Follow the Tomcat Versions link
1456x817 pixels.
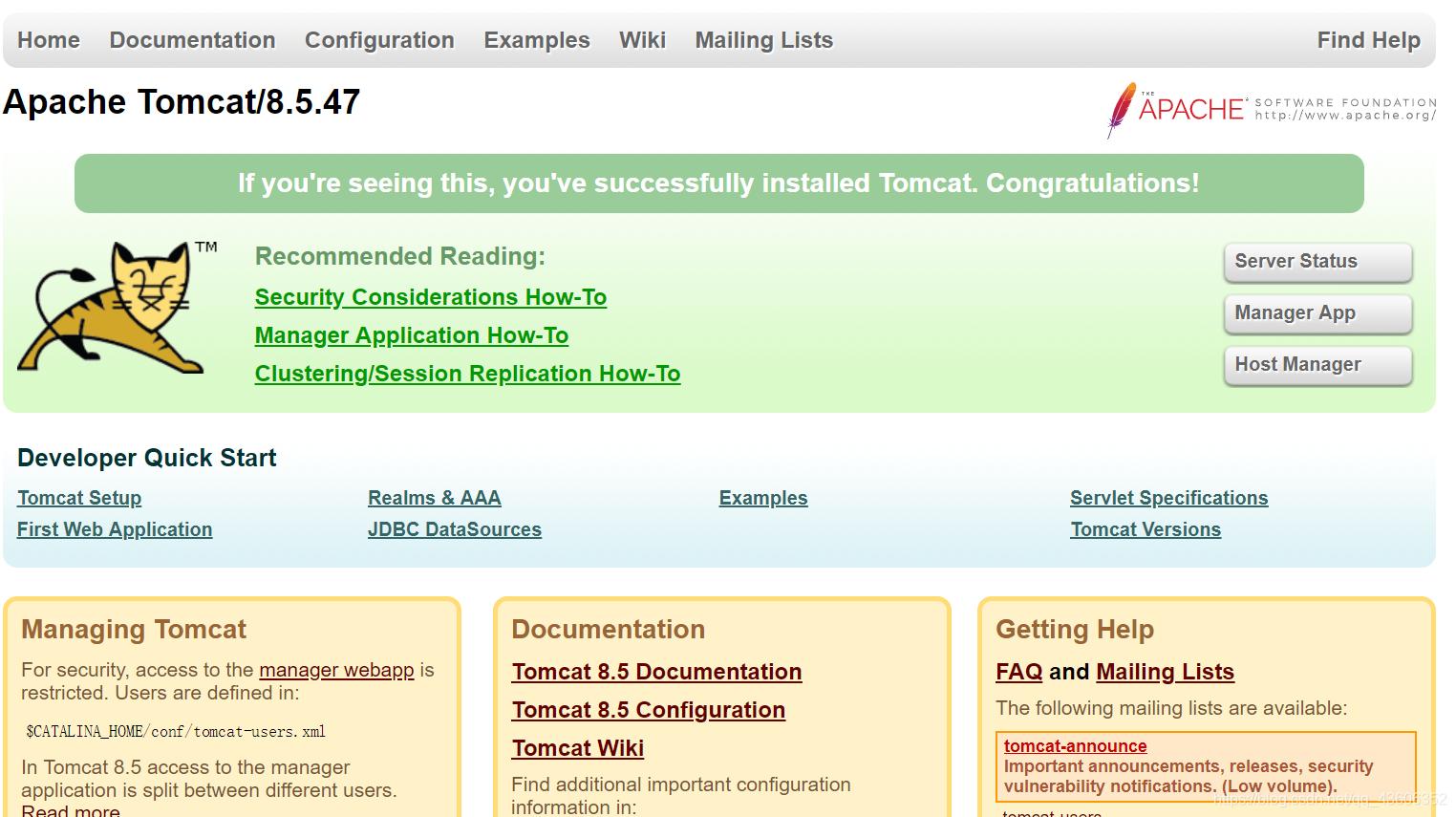[1146, 529]
